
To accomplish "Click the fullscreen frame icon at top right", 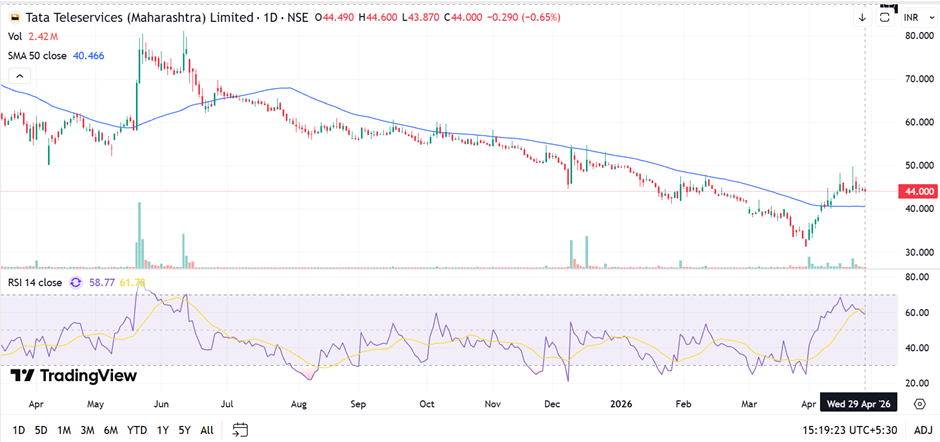I will [x=885, y=17].
